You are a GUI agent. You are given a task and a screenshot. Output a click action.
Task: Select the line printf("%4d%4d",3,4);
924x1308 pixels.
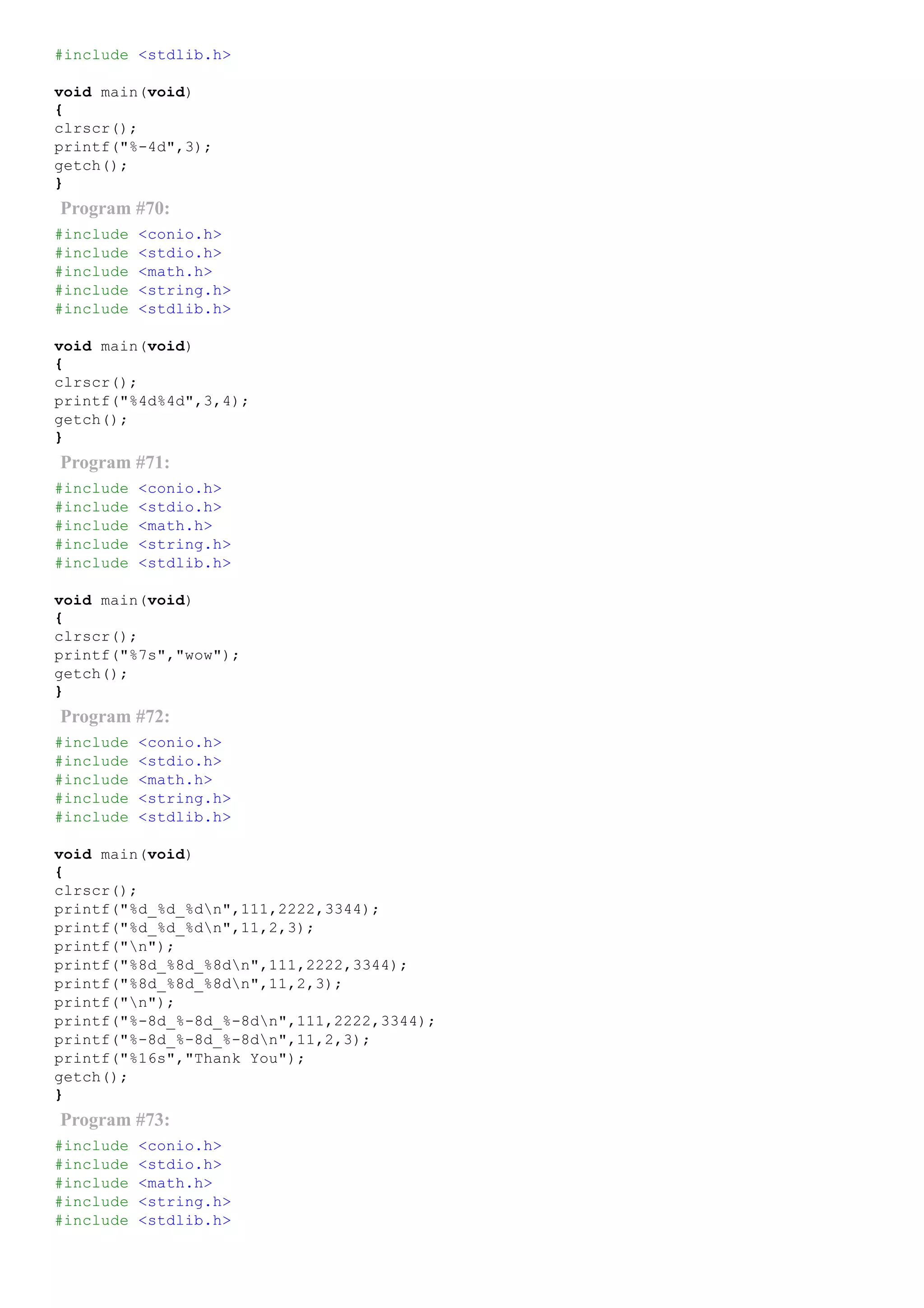152,402
